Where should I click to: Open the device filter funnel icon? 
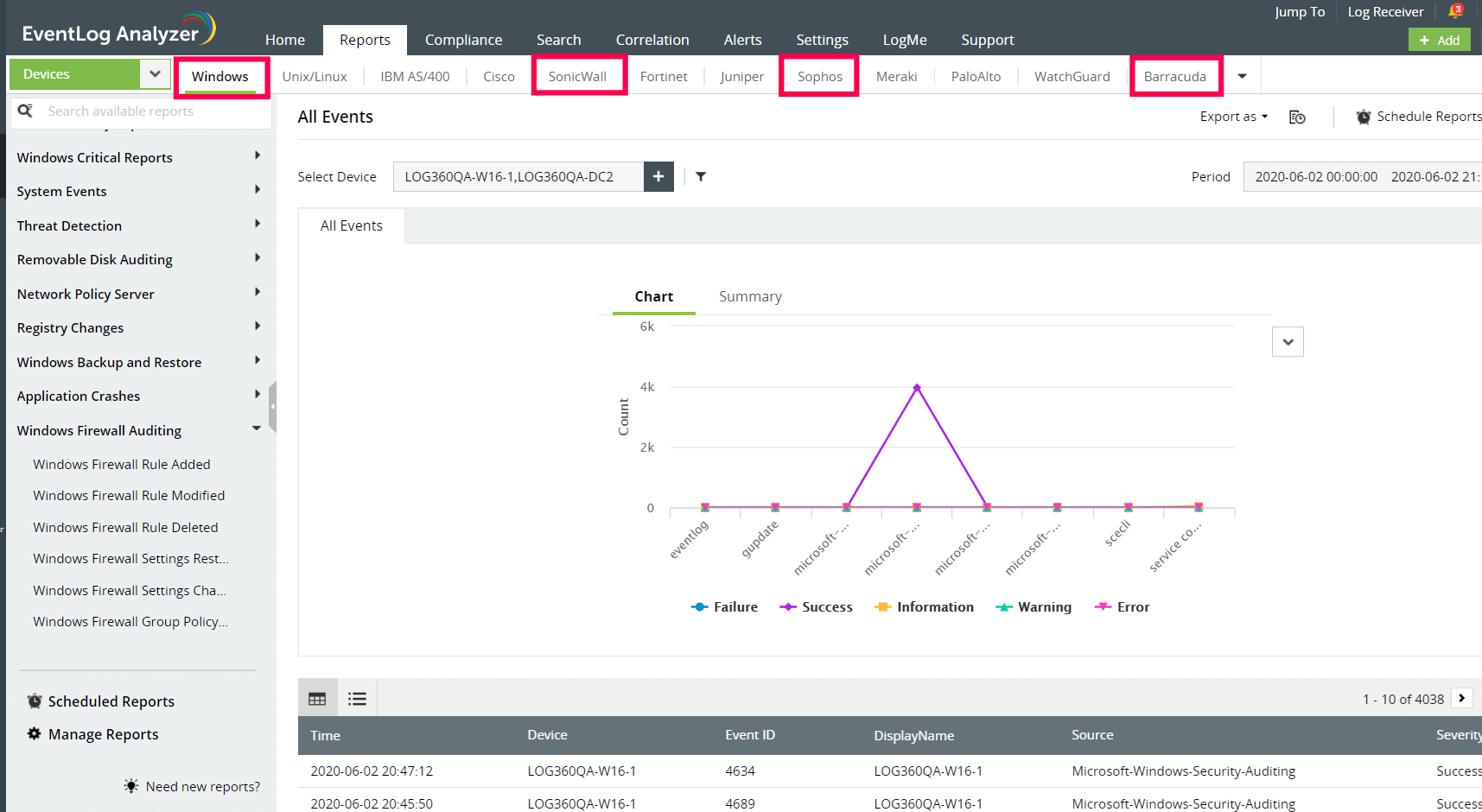pyautogui.click(x=701, y=176)
